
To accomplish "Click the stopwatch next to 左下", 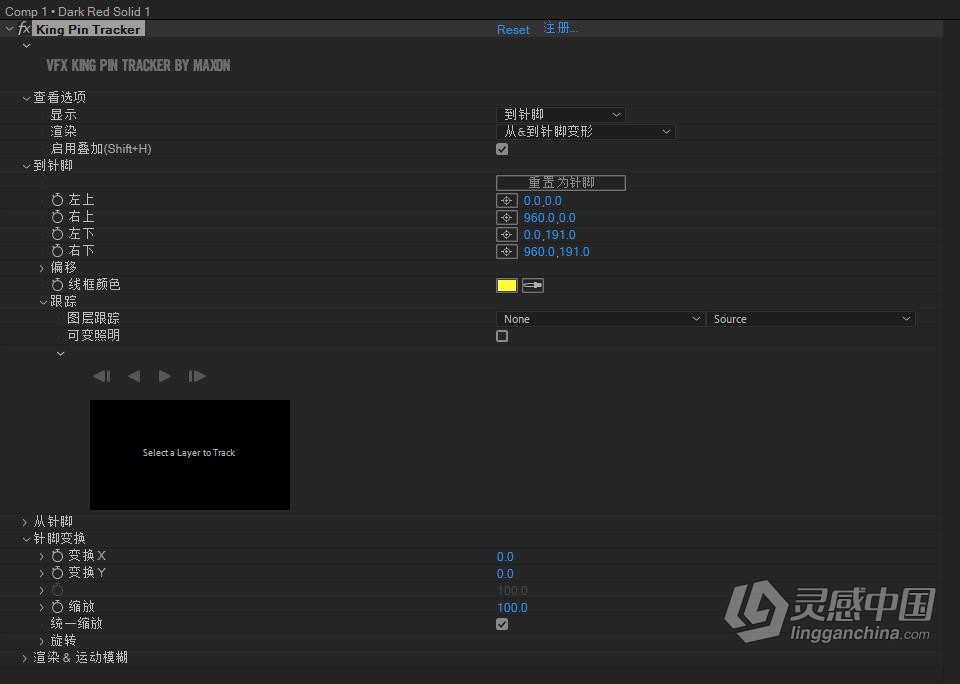I will 58,235.
